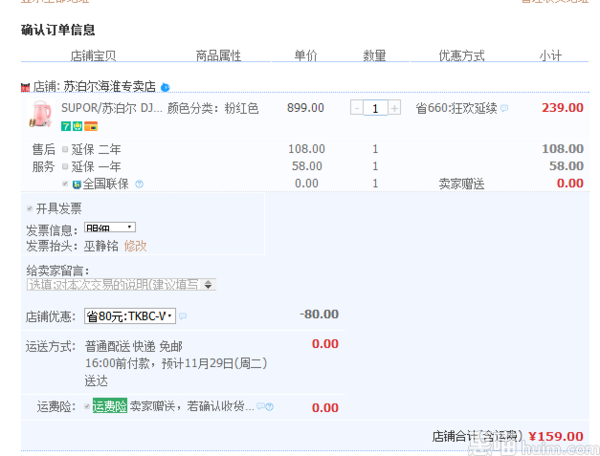Screen dimensions: 600x456
Task: Decrease quantity with the minus button
Action: tap(357, 108)
